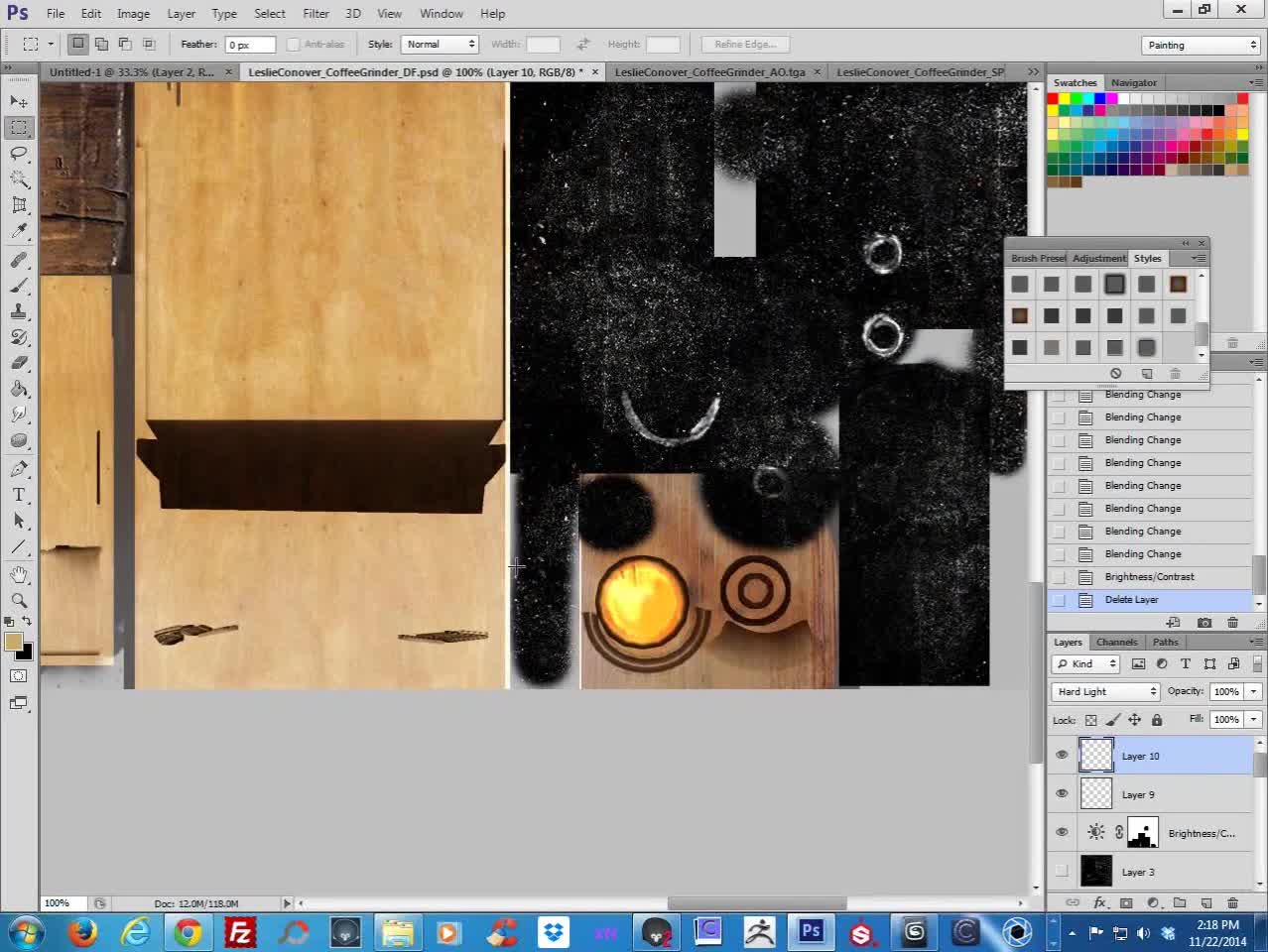Viewport: 1268px width, 952px height.
Task: Click the Refine Edge button
Action: point(745,45)
